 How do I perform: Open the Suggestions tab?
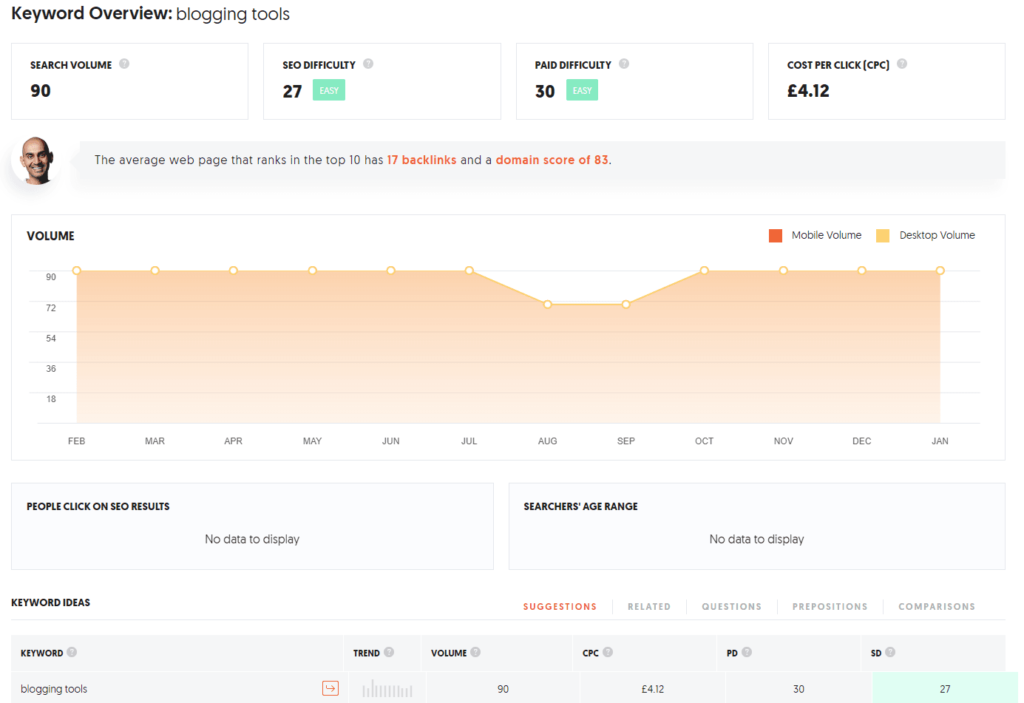tap(559, 607)
